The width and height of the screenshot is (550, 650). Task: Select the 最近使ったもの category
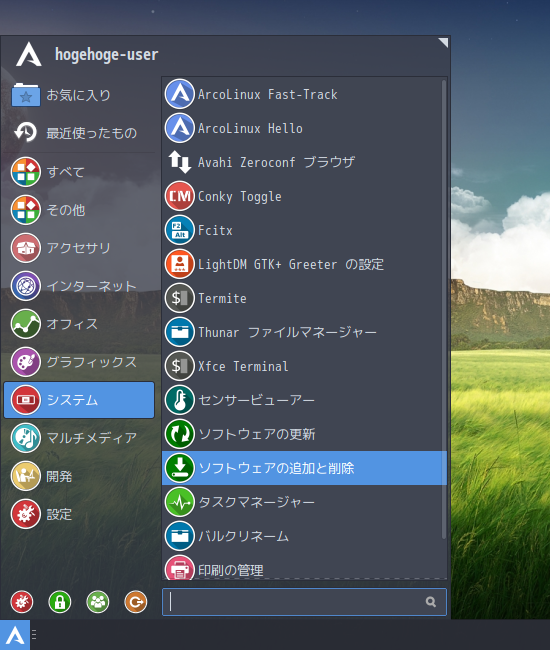click(x=79, y=133)
